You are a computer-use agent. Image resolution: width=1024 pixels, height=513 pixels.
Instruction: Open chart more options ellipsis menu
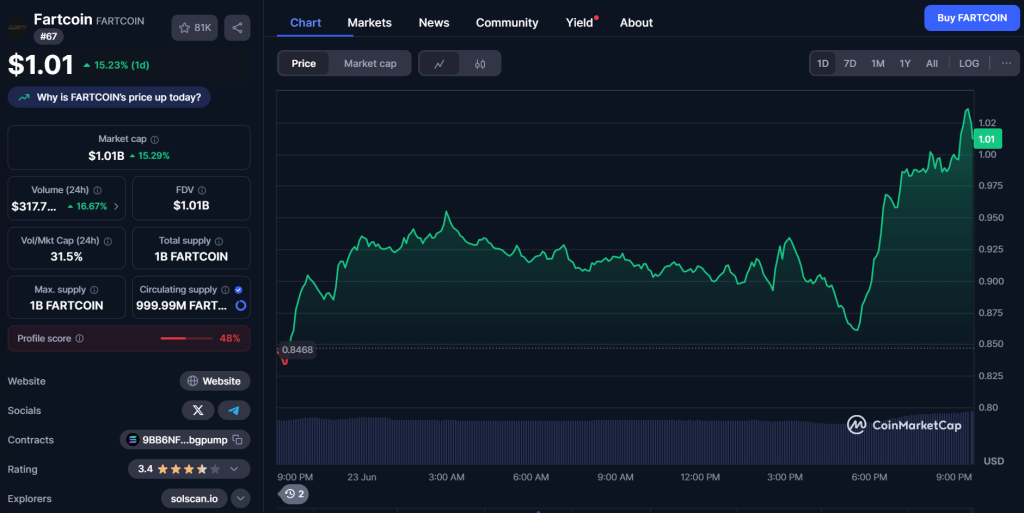click(x=1006, y=63)
